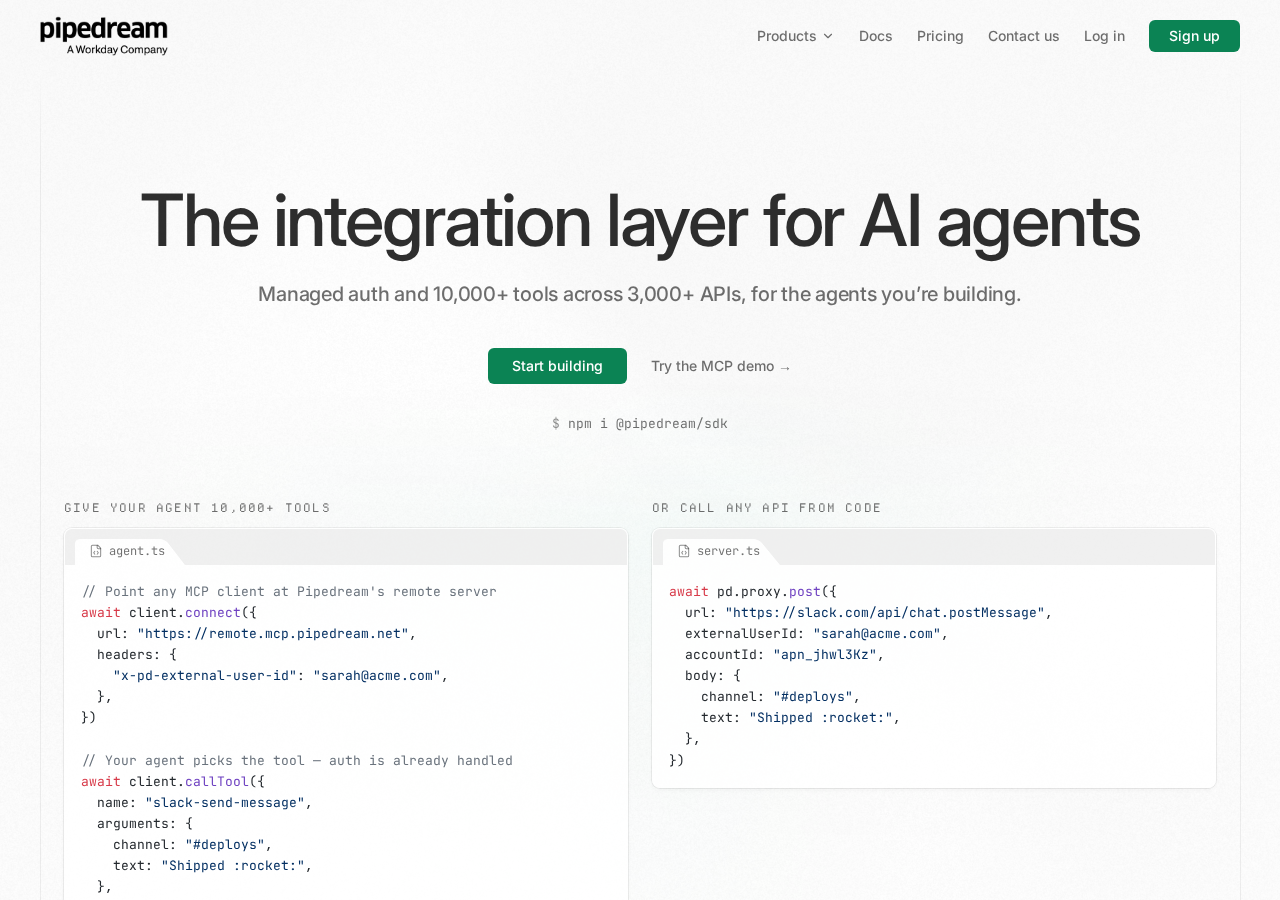This screenshot has height=900, width=1280.
Task: Go to the Pricing page
Action: [x=940, y=36]
